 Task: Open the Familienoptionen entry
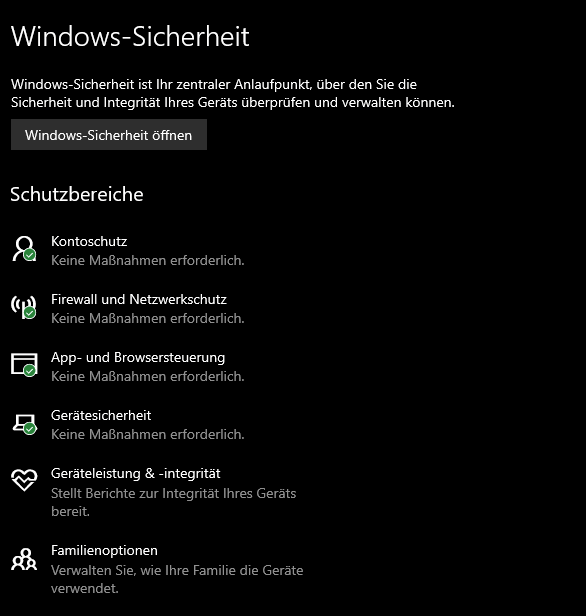[104, 550]
